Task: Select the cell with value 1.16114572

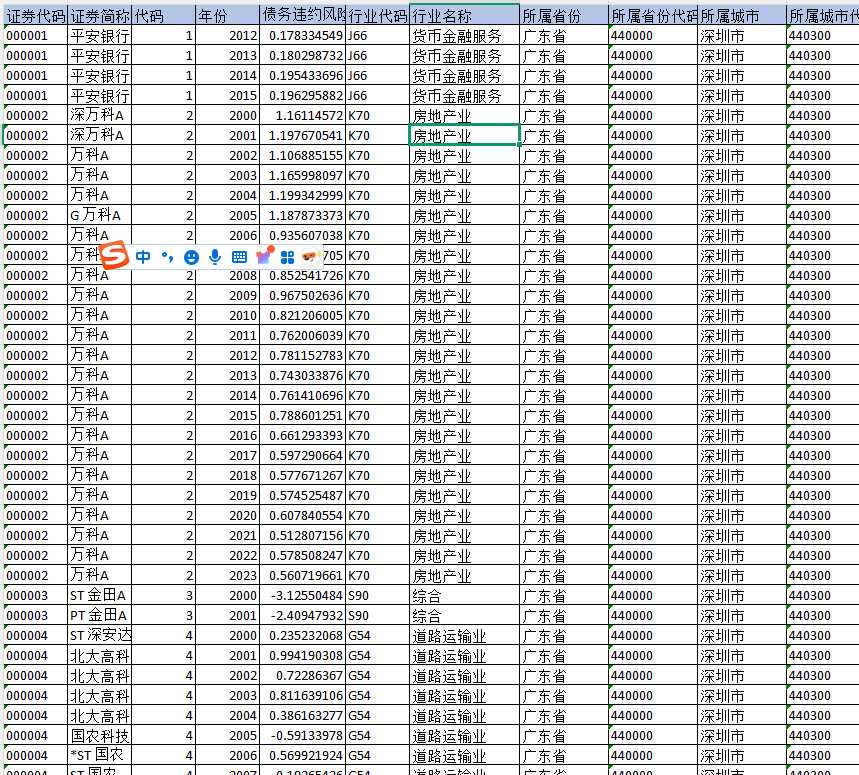Action: point(301,116)
